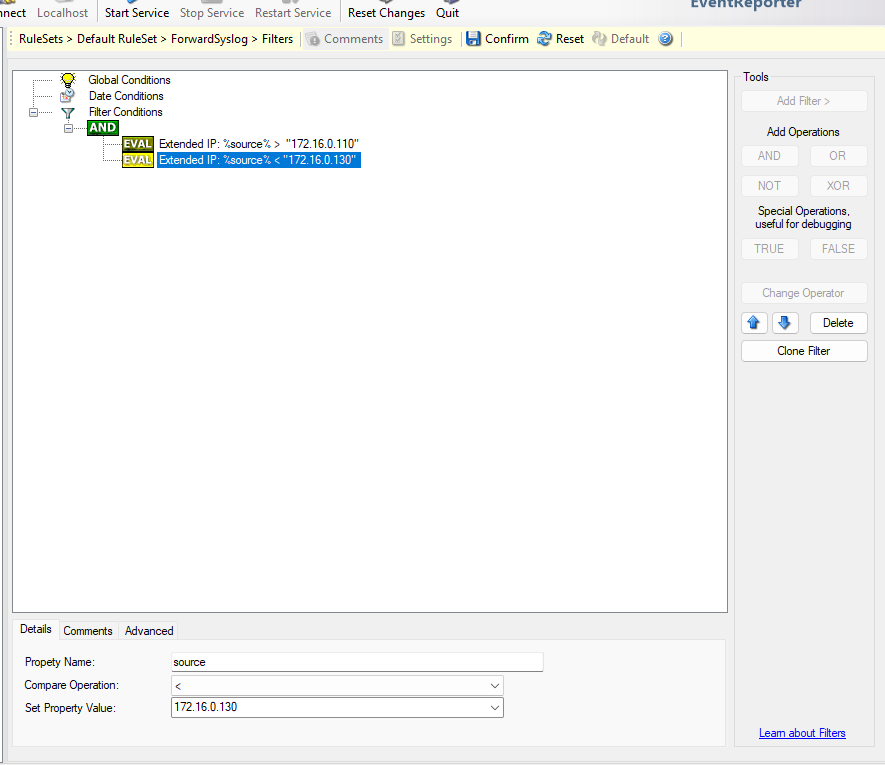Select the Filter Conditions tree item
The width and height of the screenshot is (885, 765).
pos(126,112)
